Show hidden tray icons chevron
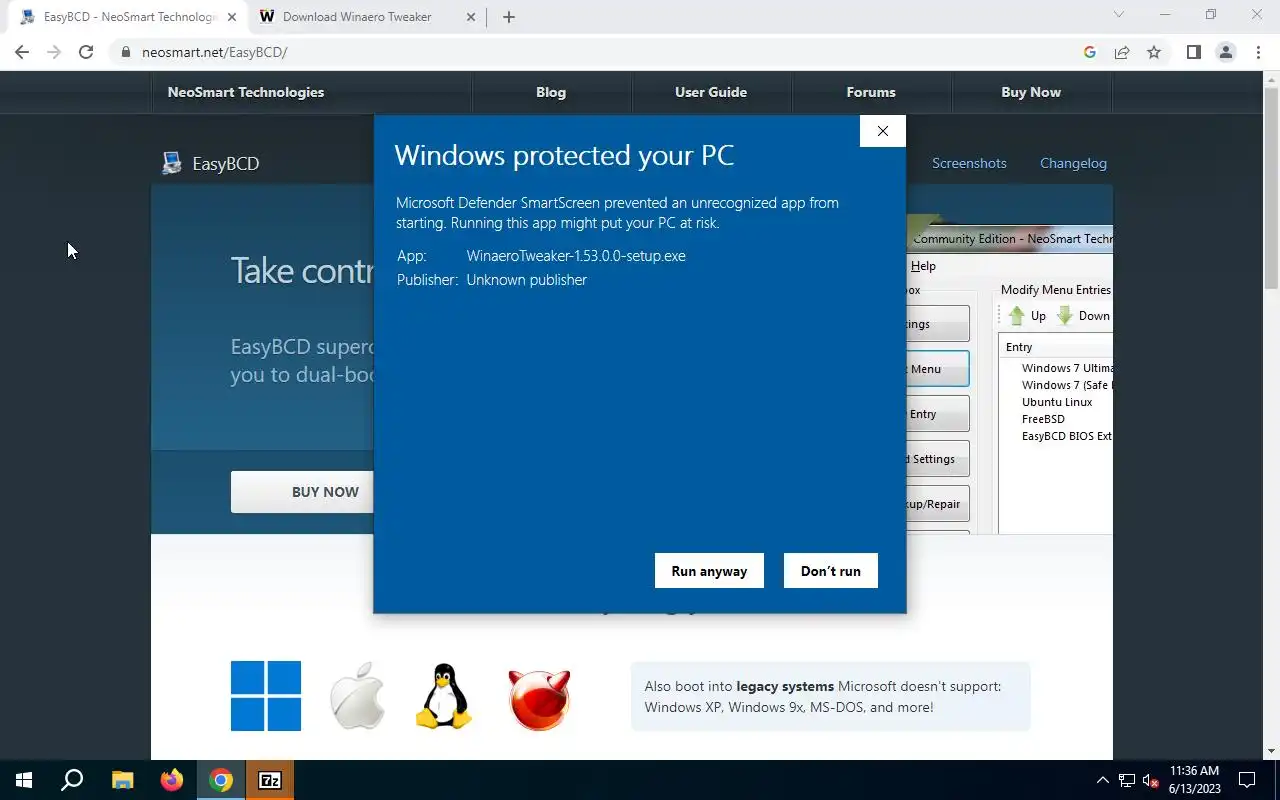The height and width of the screenshot is (800, 1280). click(1103, 780)
